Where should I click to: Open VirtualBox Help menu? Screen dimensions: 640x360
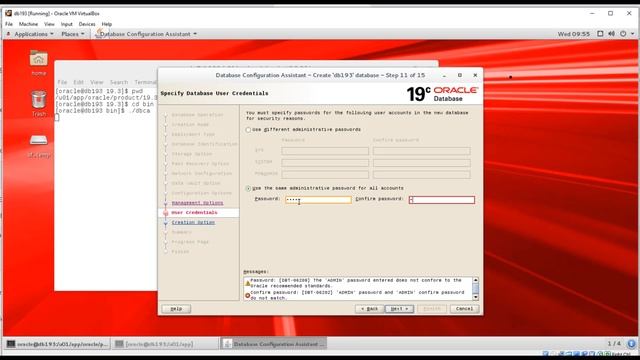point(107,24)
